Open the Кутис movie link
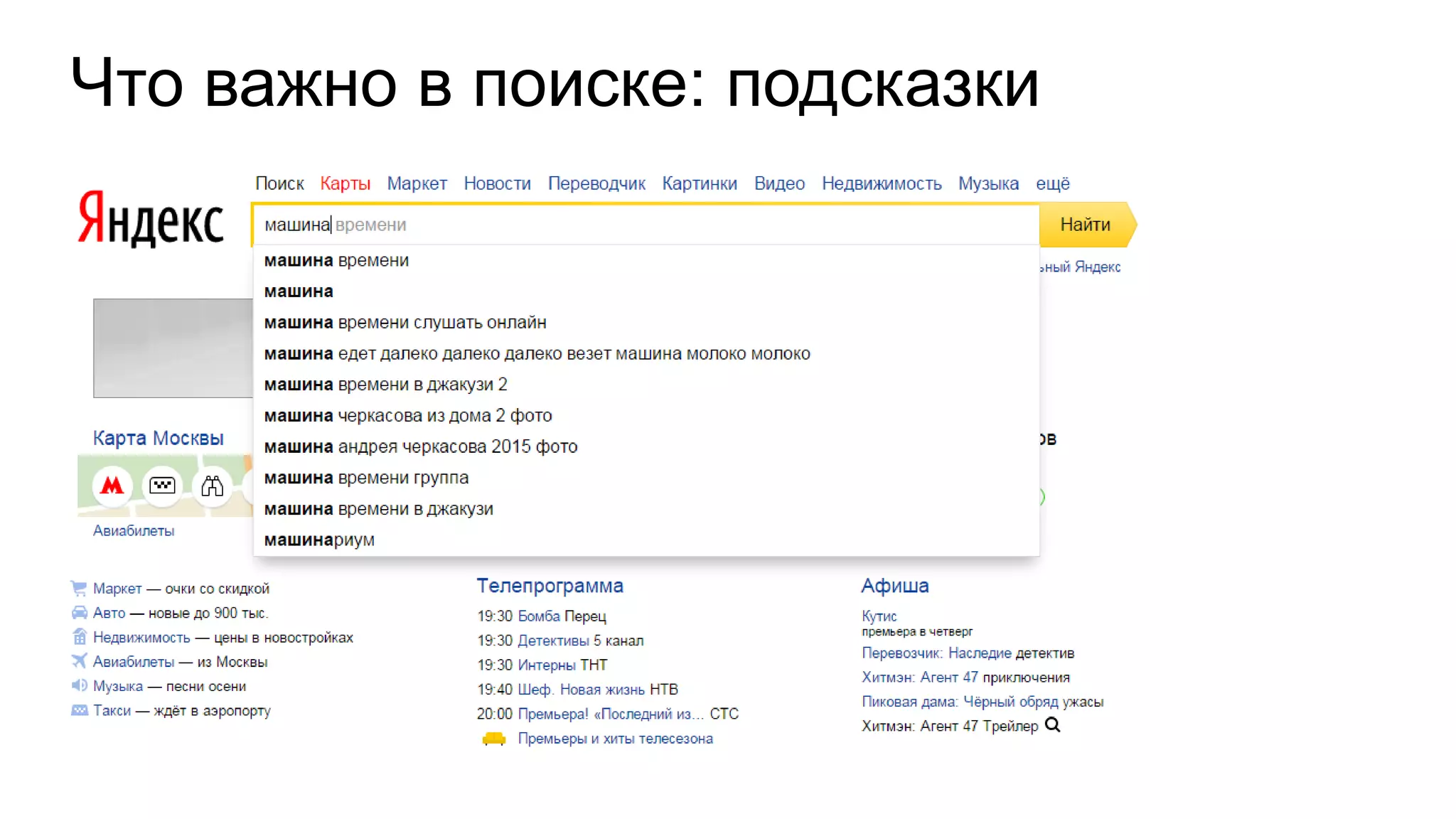This screenshot has width=1456, height=819. [x=879, y=616]
